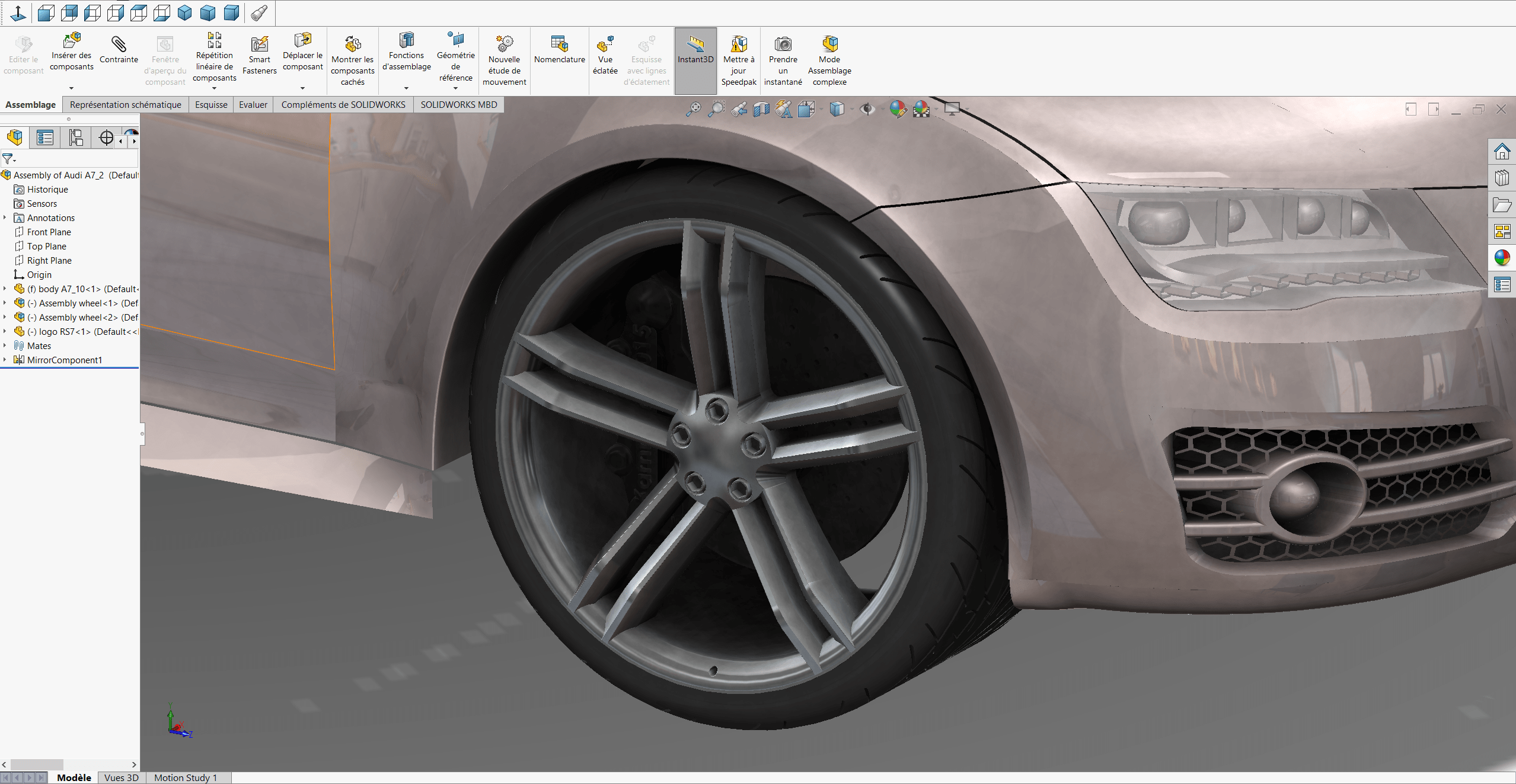Click Edit Appearance color ball icon
Viewport: 1516px width, 784px height.
(x=898, y=109)
